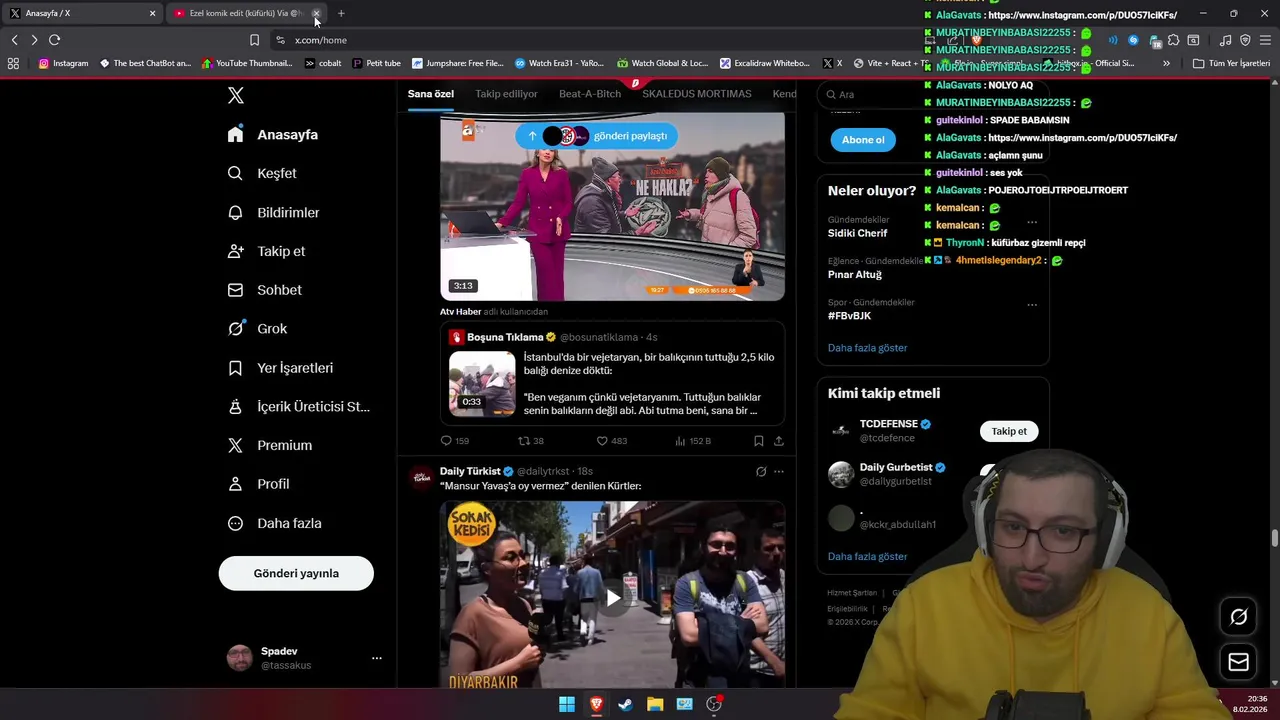Open more options on Daily Türkist post
This screenshot has height=720, width=1280.
pyautogui.click(x=779, y=471)
